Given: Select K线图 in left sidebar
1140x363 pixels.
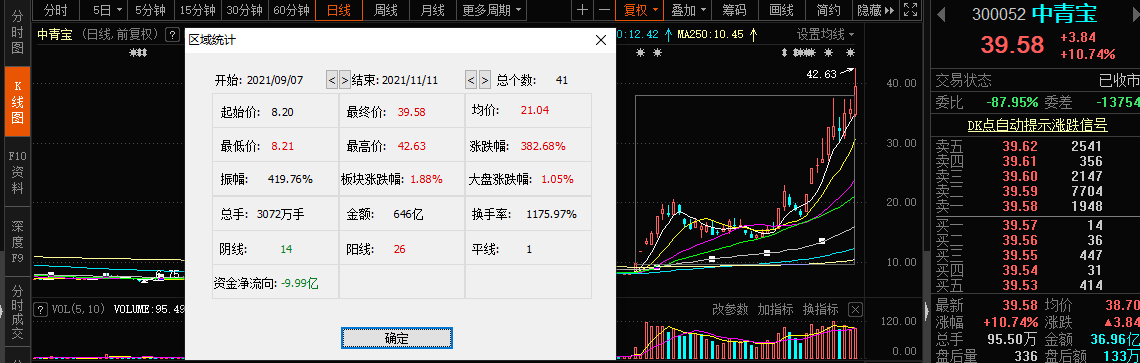Looking at the screenshot, I should coord(17,101).
